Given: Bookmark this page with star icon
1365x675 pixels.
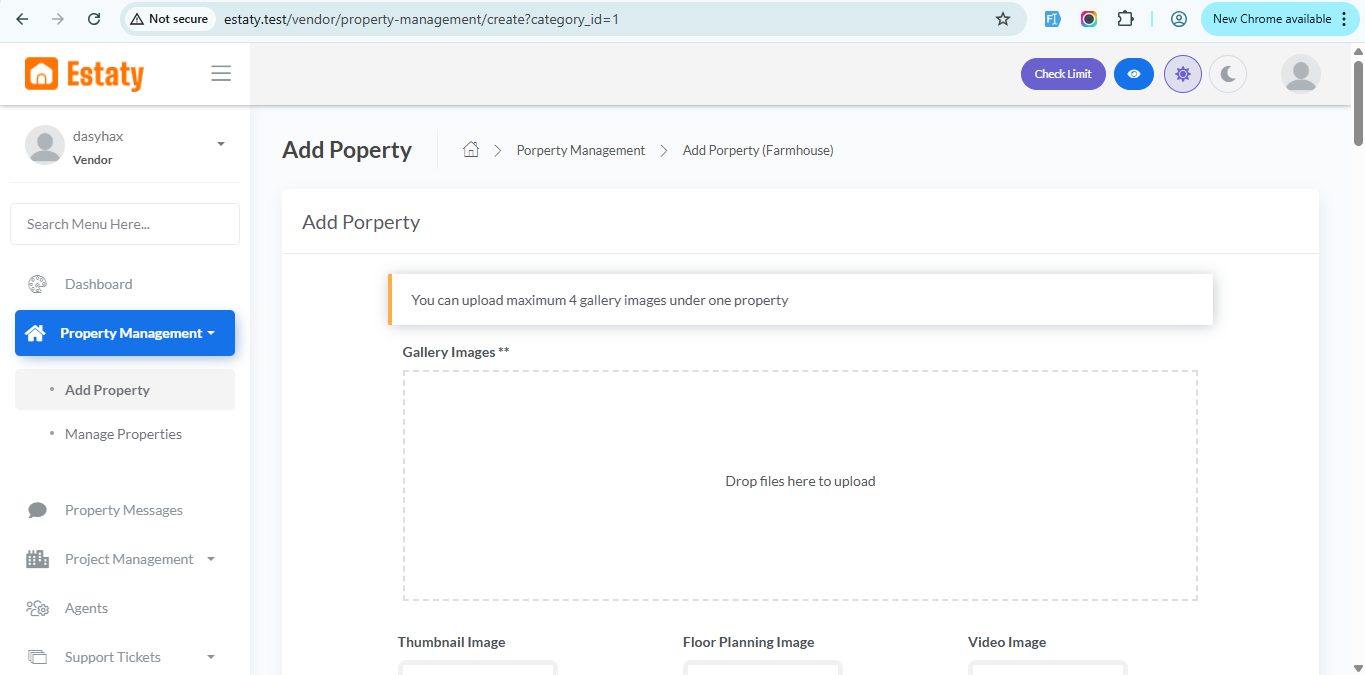Looking at the screenshot, I should pyautogui.click(x=1002, y=19).
